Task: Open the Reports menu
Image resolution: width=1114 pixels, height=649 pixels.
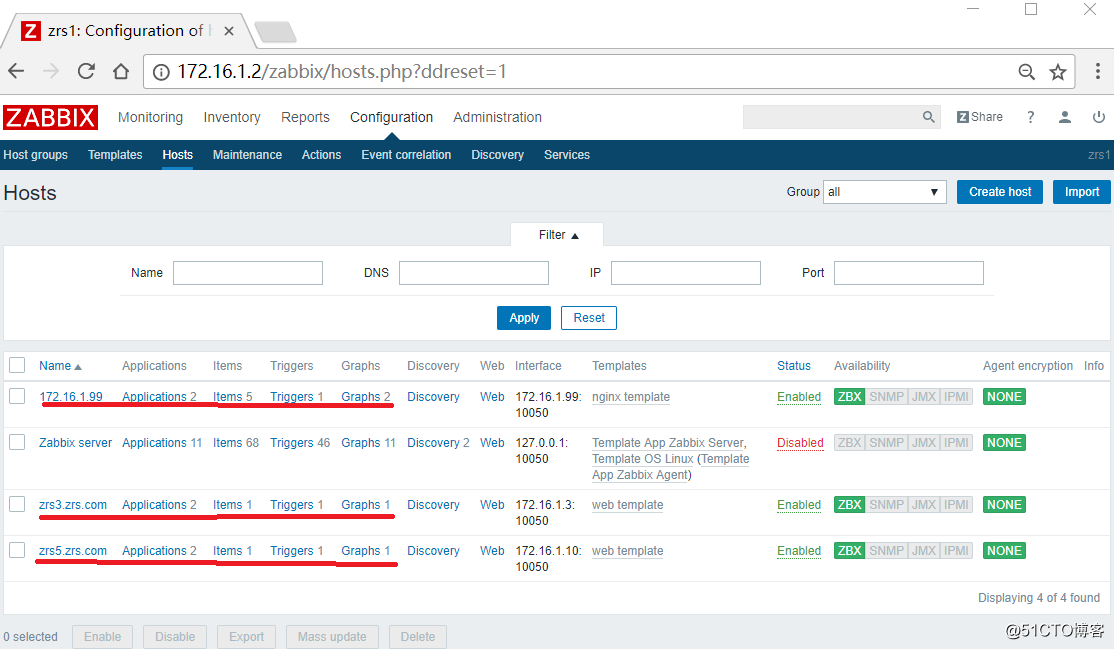Action: point(305,117)
